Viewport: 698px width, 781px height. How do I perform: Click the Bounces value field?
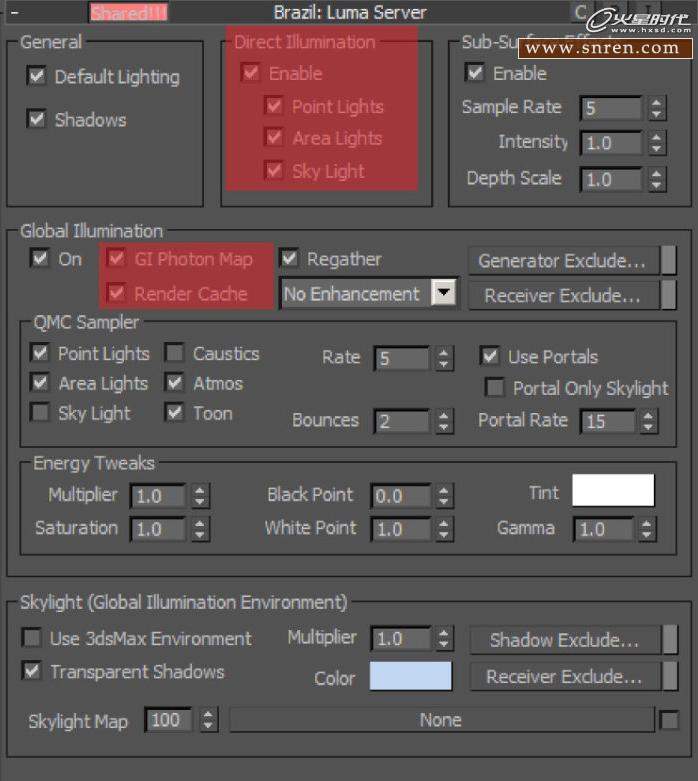(402, 421)
